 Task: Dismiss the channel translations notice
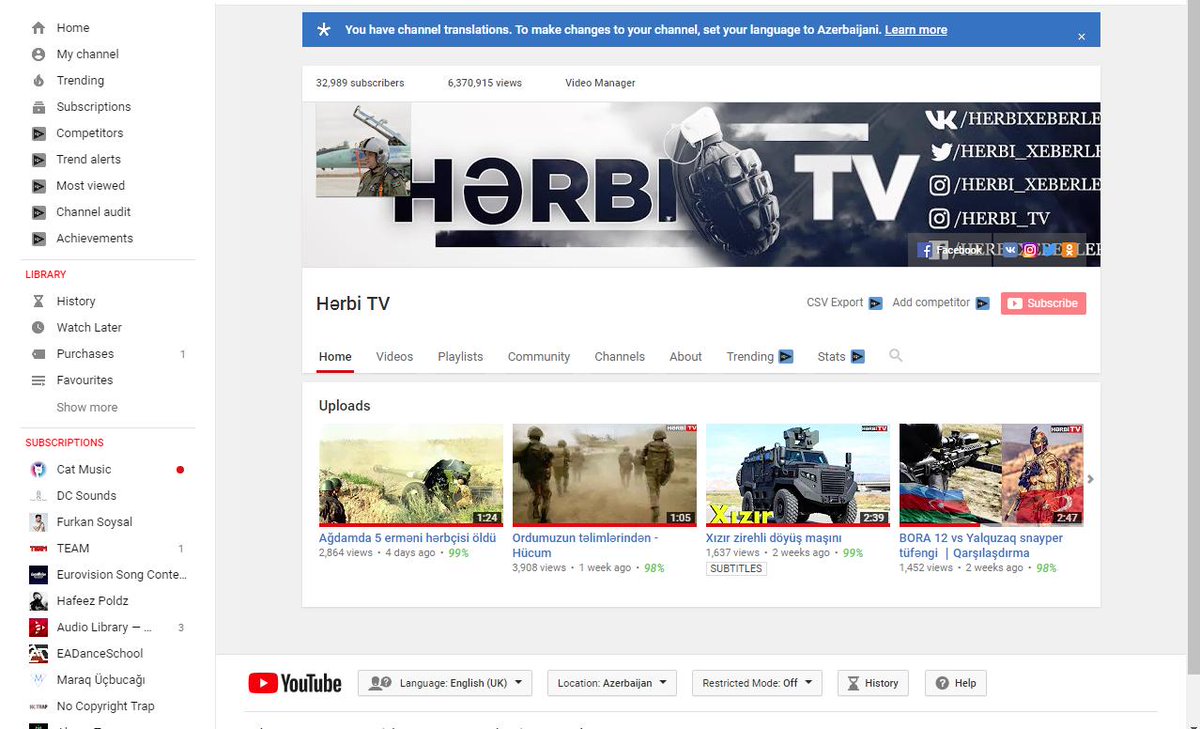tap(1081, 37)
